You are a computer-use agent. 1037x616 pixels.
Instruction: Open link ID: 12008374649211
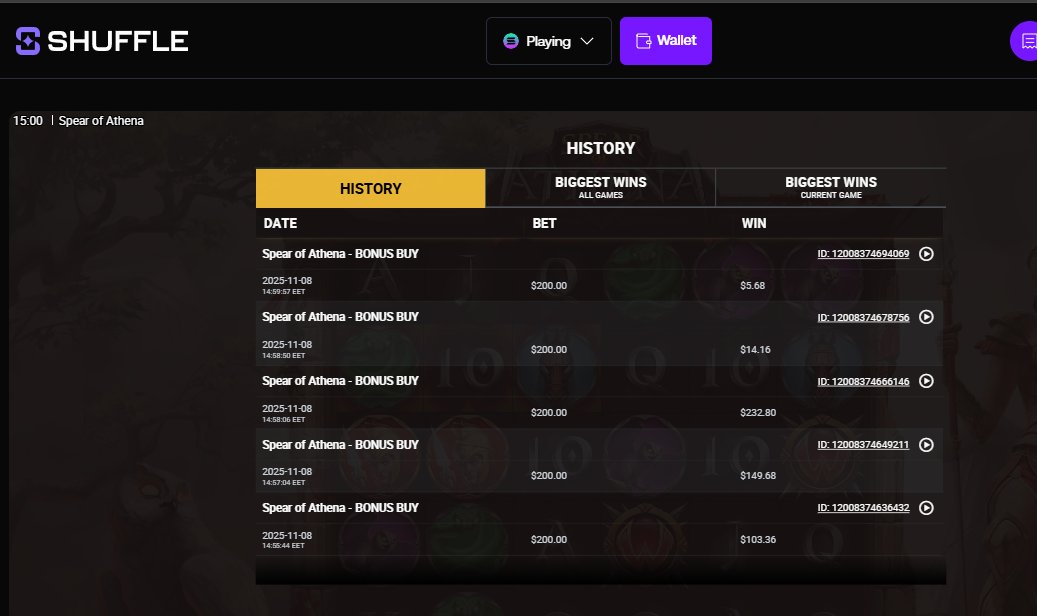(x=863, y=445)
